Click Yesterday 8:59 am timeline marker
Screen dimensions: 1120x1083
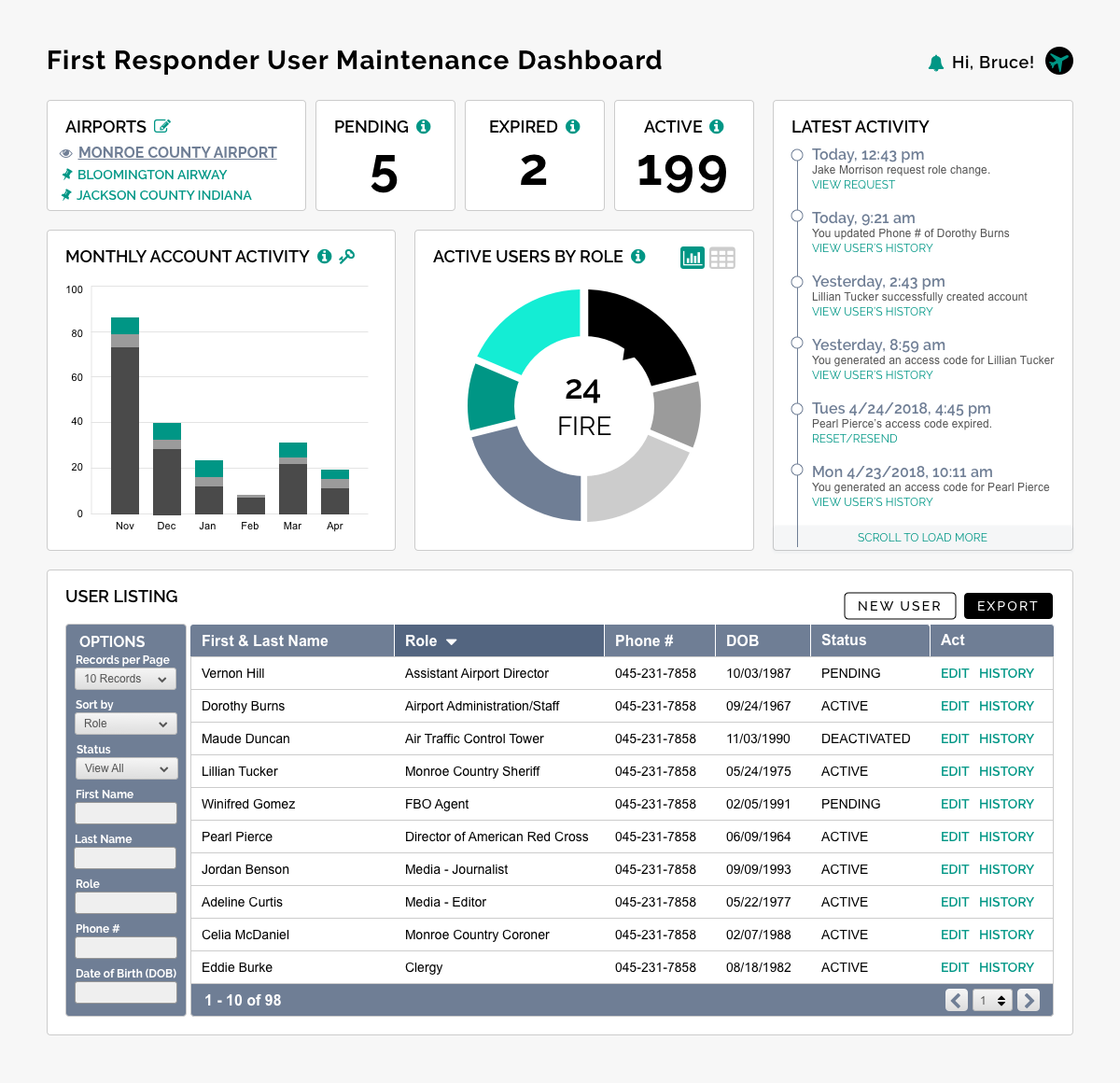click(x=797, y=344)
